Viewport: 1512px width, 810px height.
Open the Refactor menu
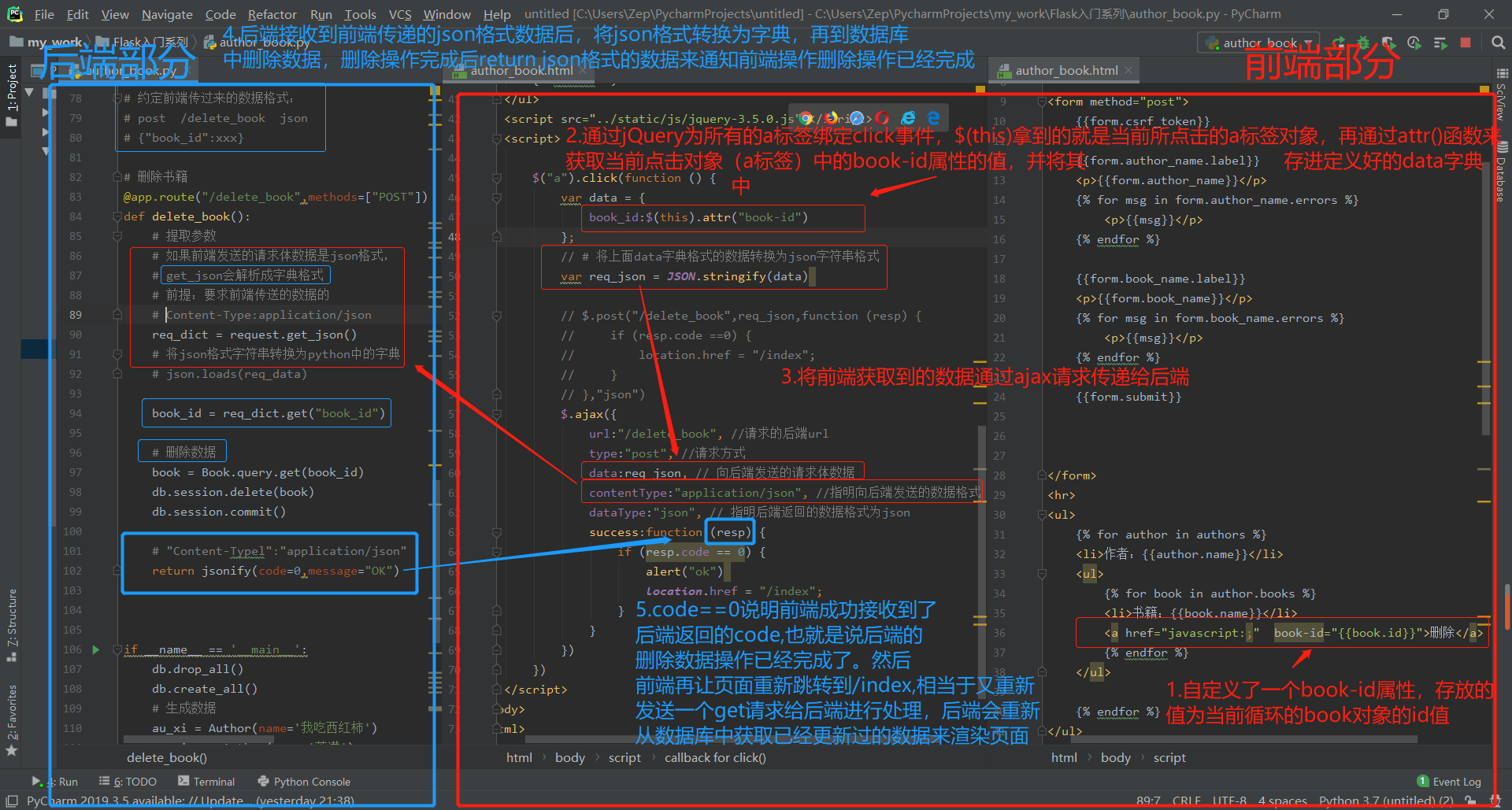pos(272,14)
